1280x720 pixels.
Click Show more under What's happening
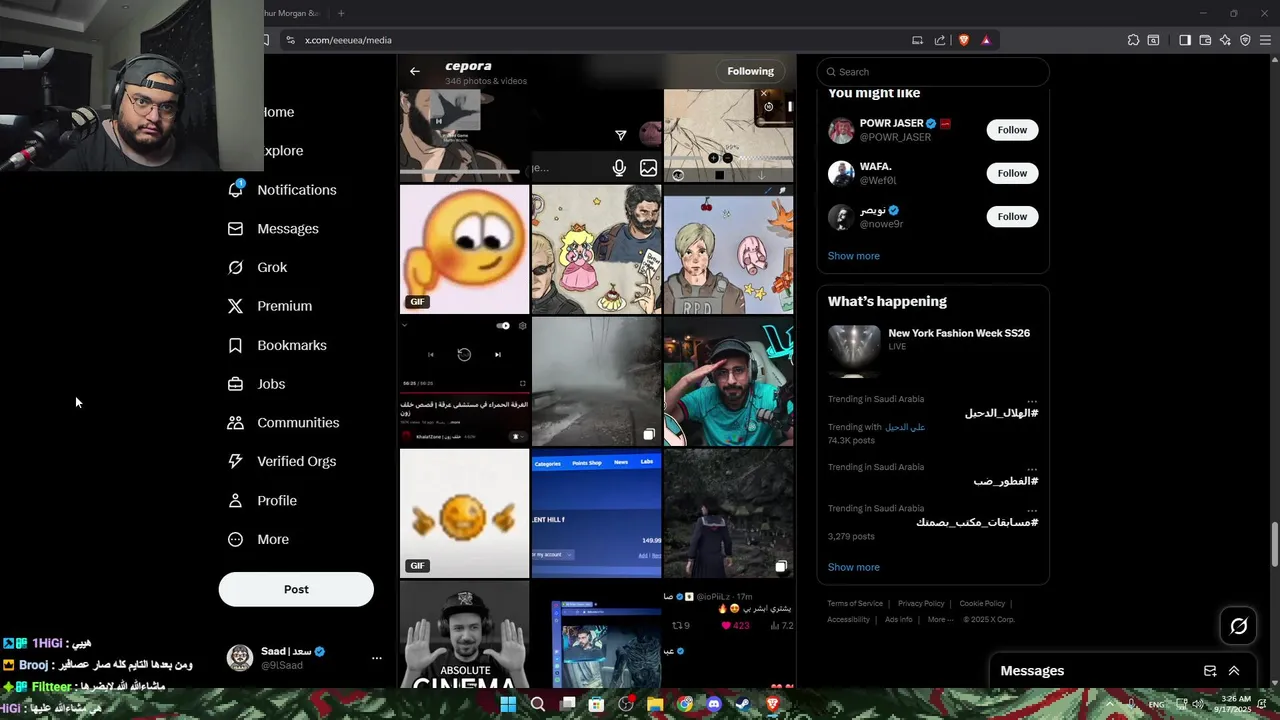pos(853,567)
